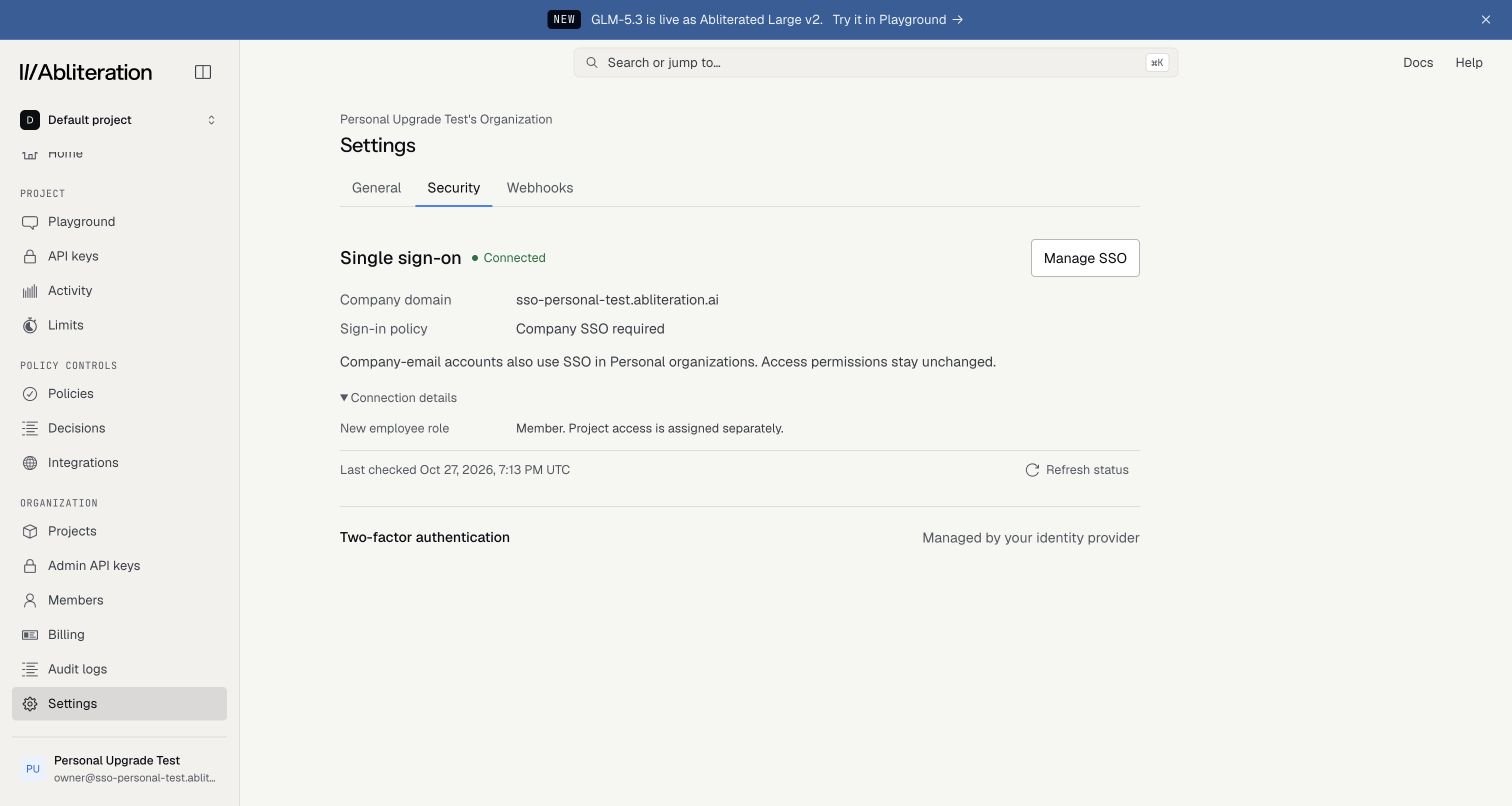Click the refresh arrow icon
The width and height of the screenshot is (1512, 806).
click(x=1032, y=470)
